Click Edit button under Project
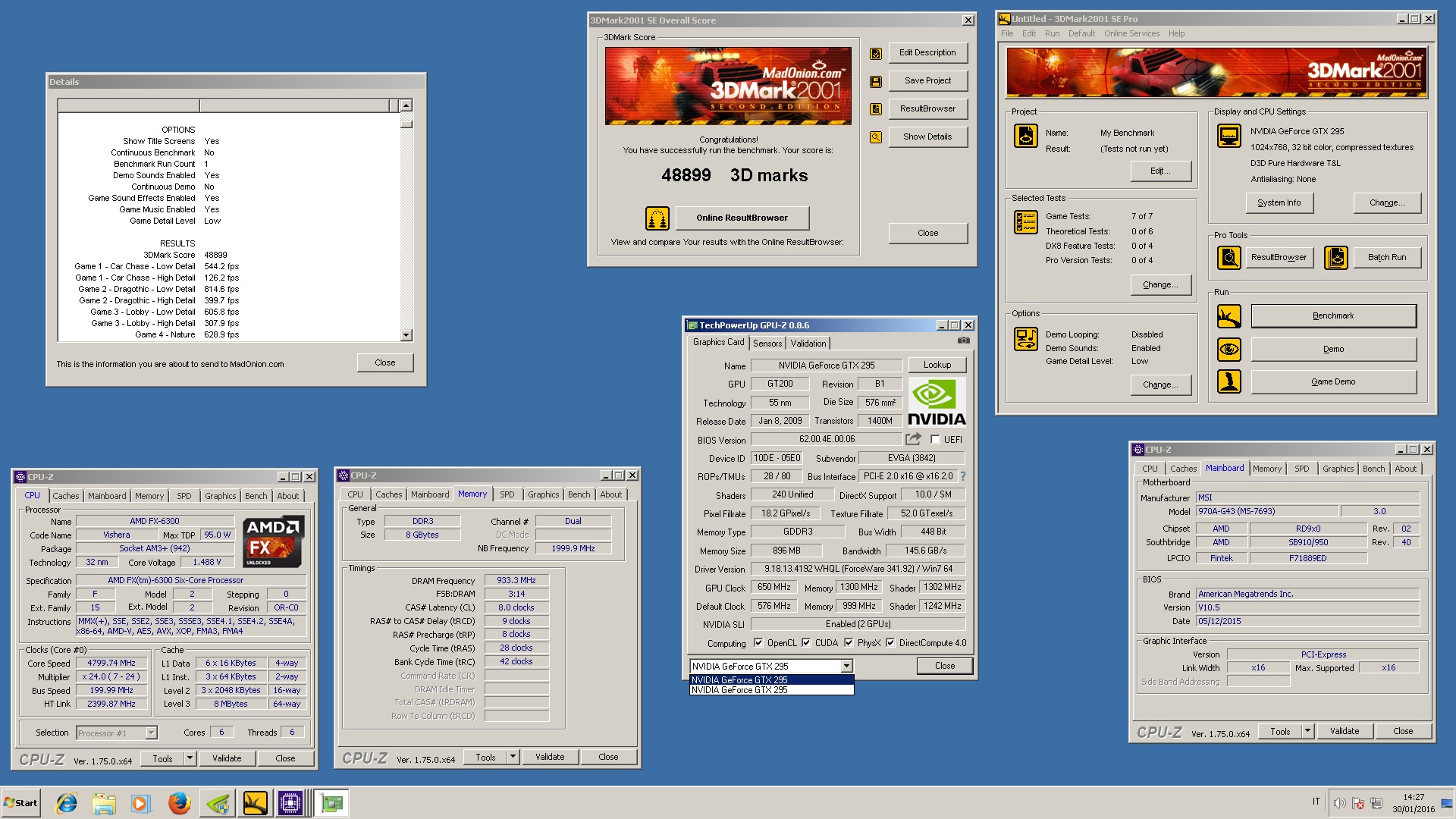Image resolution: width=1456 pixels, height=819 pixels. point(1160,171)
